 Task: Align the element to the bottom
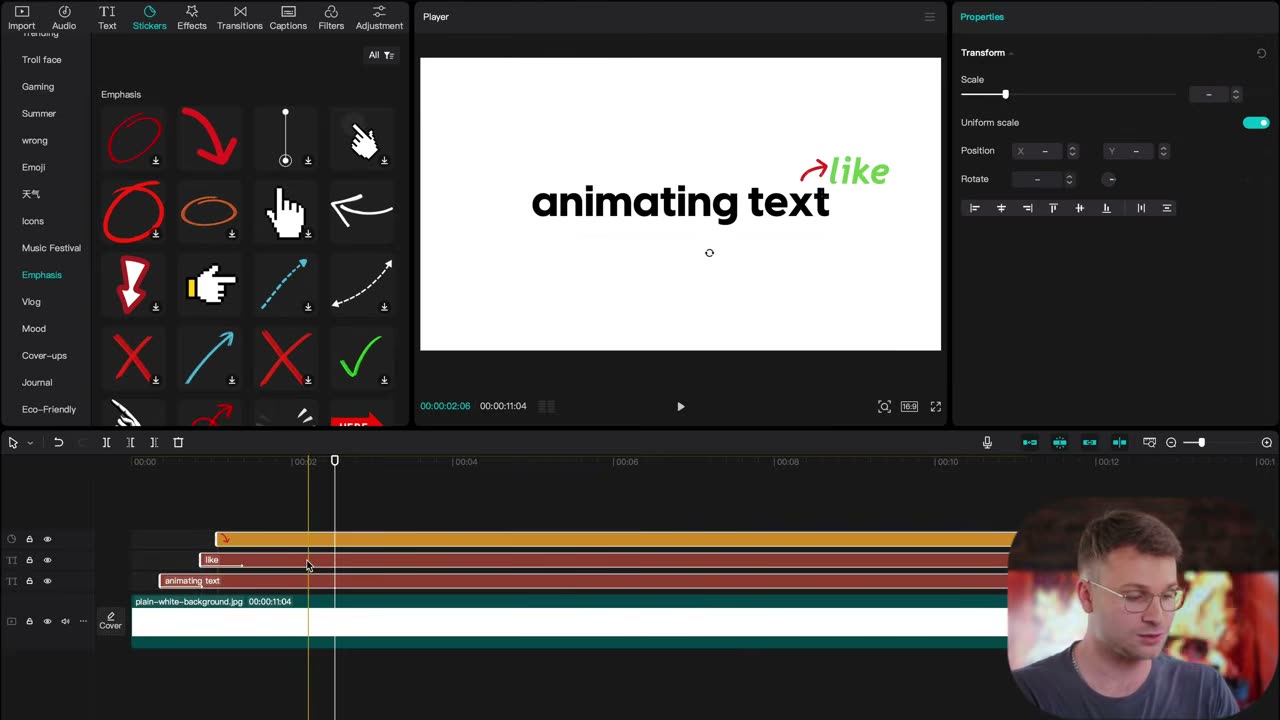1106,208
